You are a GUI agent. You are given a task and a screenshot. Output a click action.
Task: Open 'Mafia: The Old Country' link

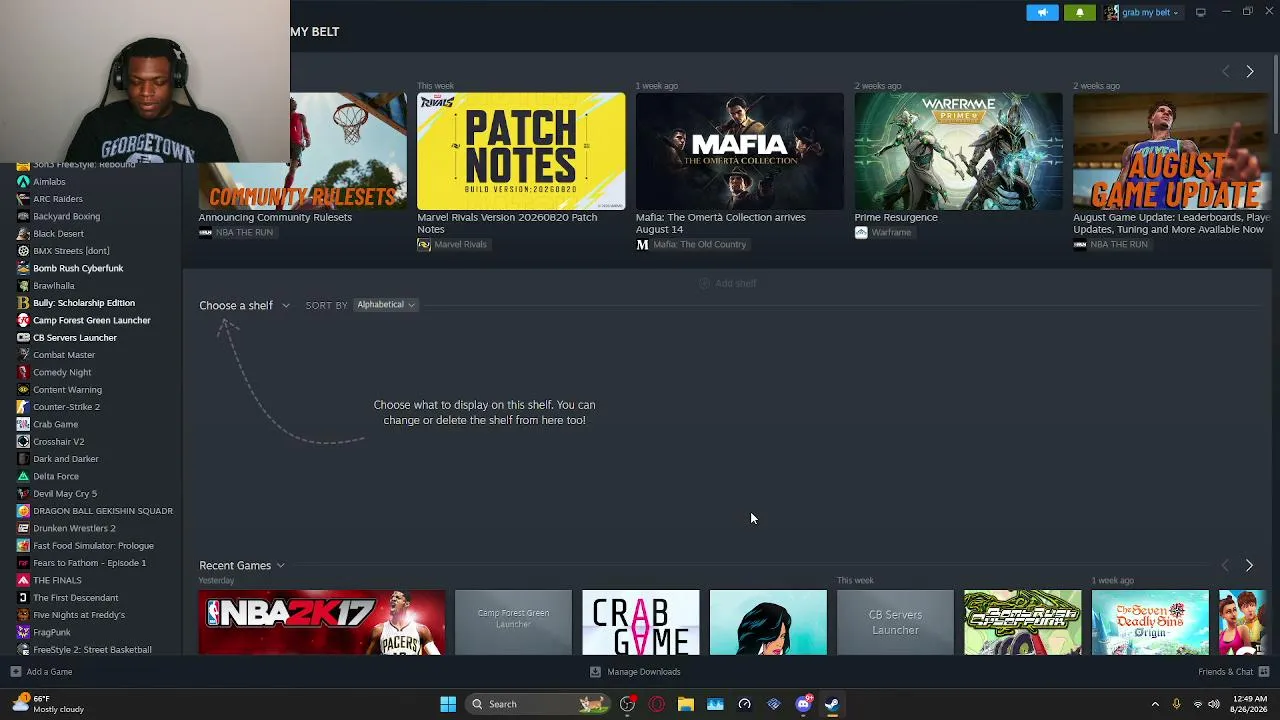[x=691, y=244]
